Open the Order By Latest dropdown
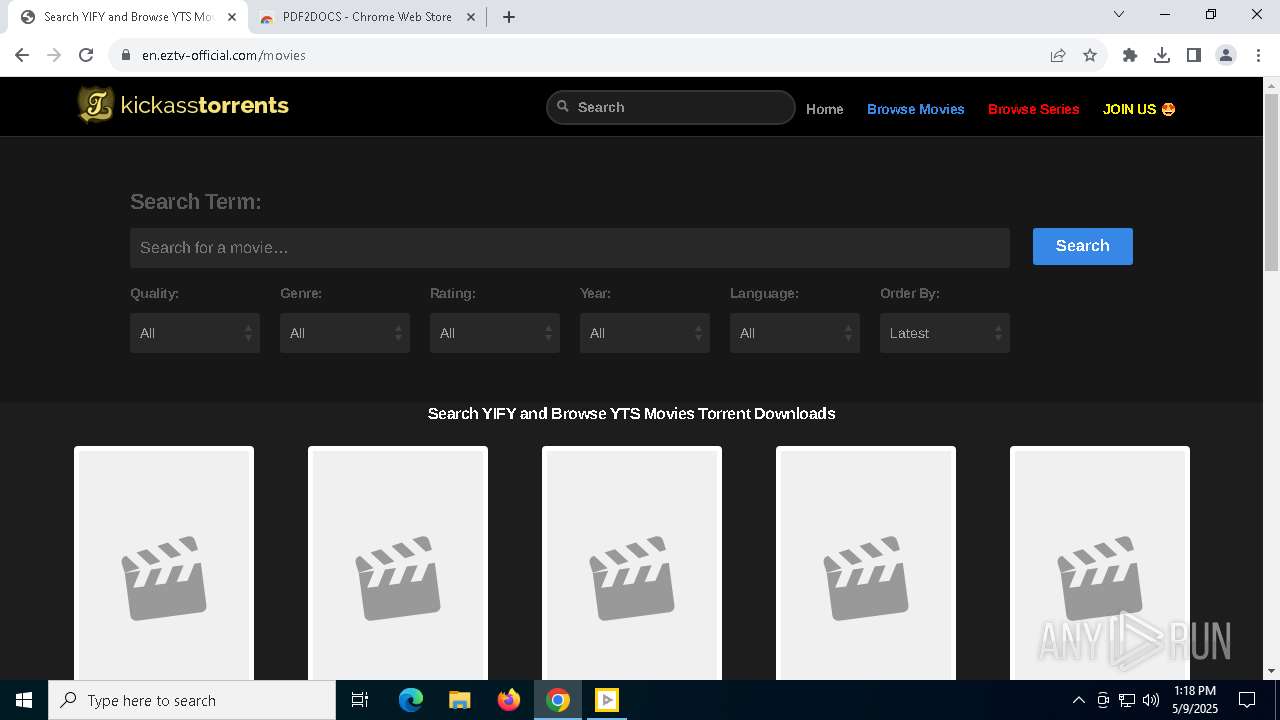The width and height of the screenshot is (1280, 720). 945,333
